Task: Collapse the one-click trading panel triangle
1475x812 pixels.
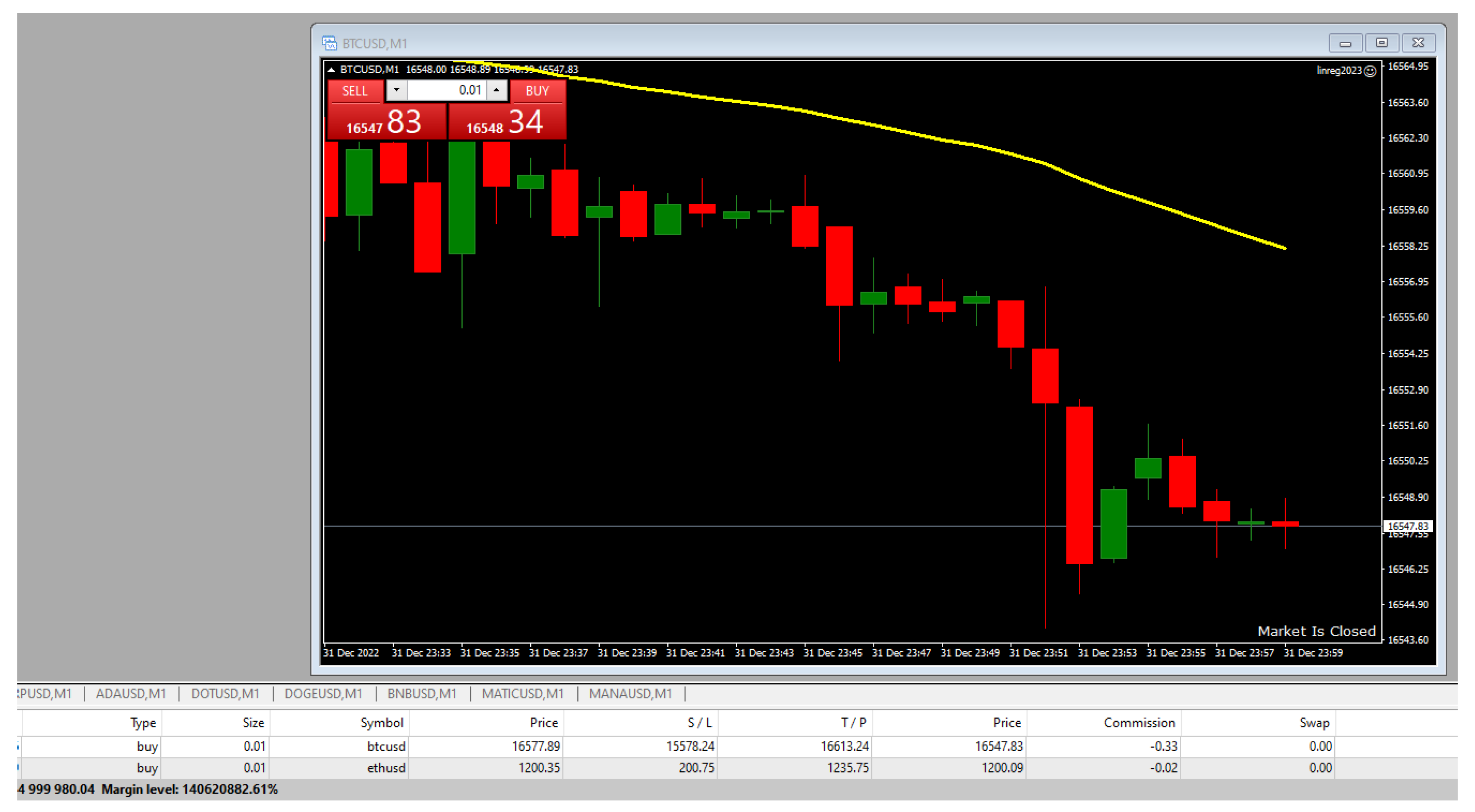Action: (331, 70)
